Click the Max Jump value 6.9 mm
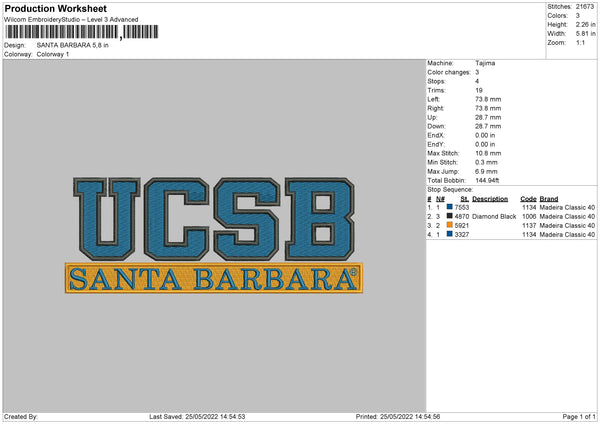Screen dimensions: 600x424 coord(486,171)
